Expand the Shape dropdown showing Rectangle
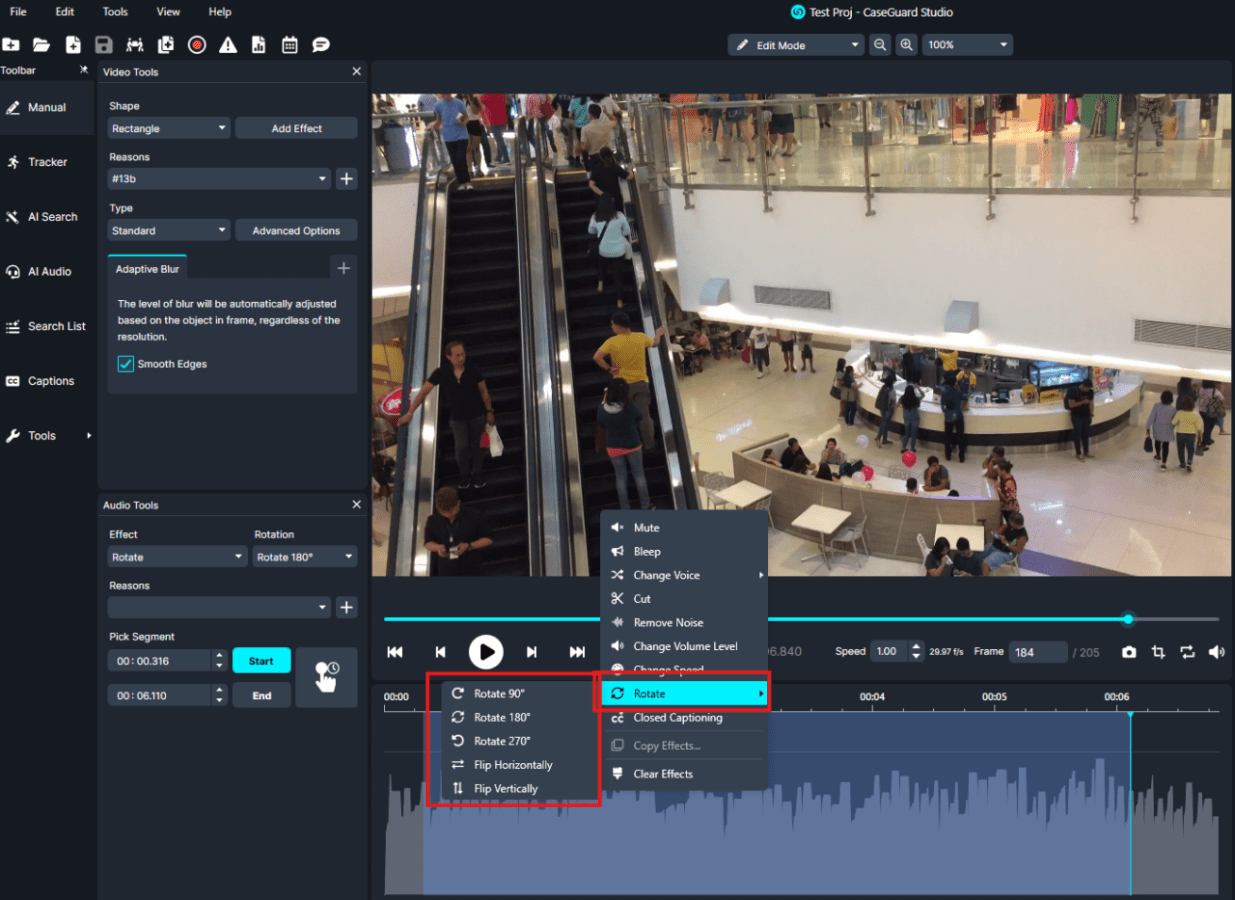 (169, 129)
